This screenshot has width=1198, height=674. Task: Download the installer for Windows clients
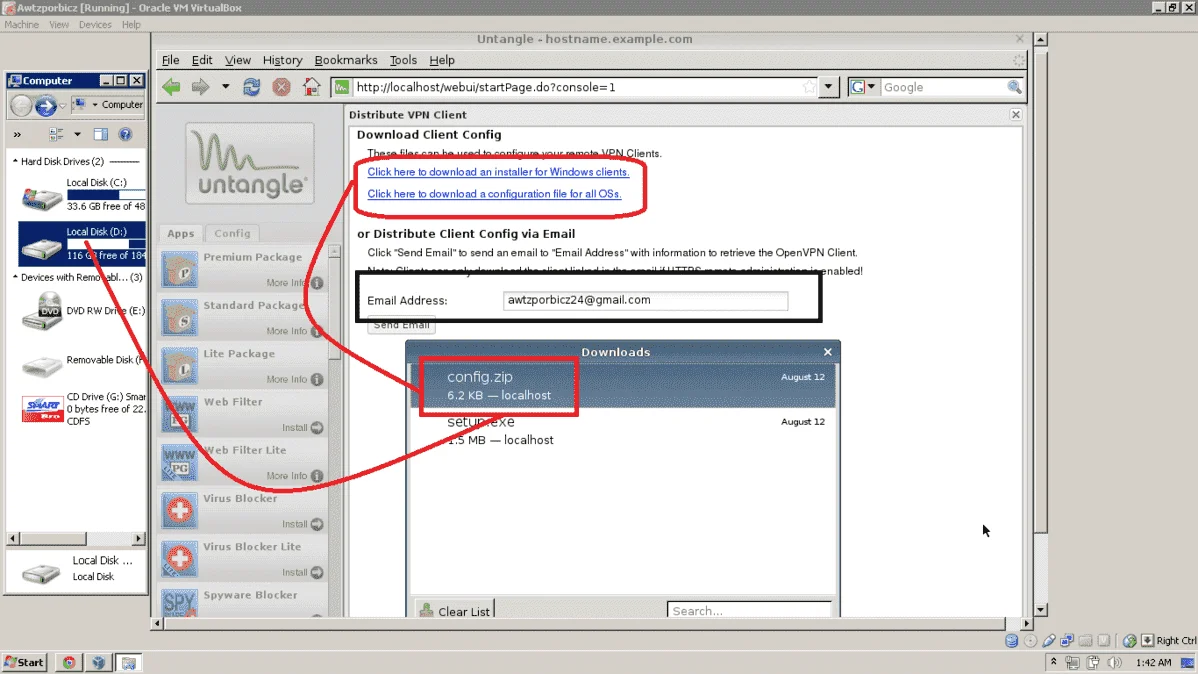coord(498,172)
